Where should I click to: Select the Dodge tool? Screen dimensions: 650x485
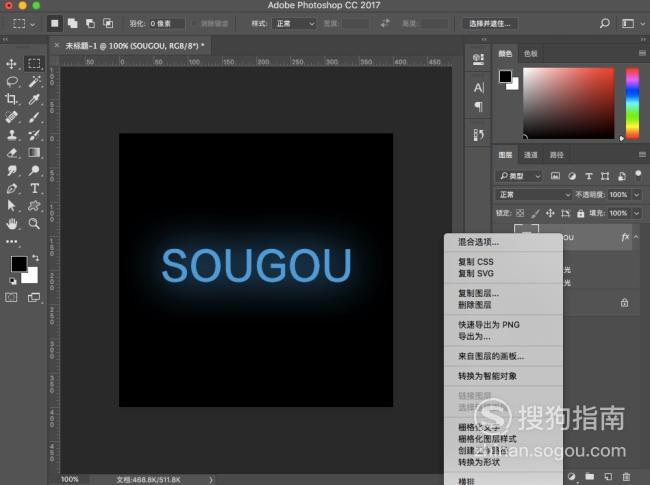click(x=34, y=170)
